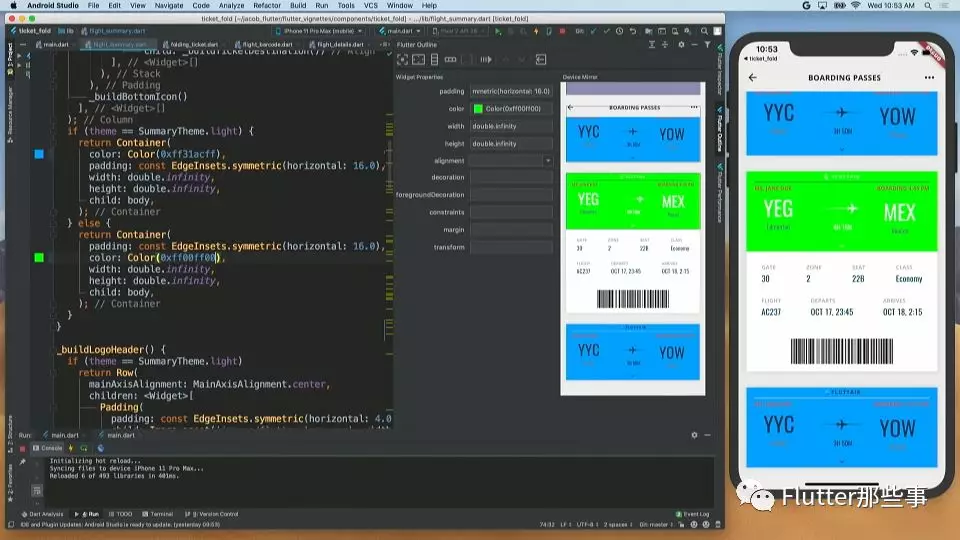Switch to folding_ticket.dart editor tab

pos(190,45)
